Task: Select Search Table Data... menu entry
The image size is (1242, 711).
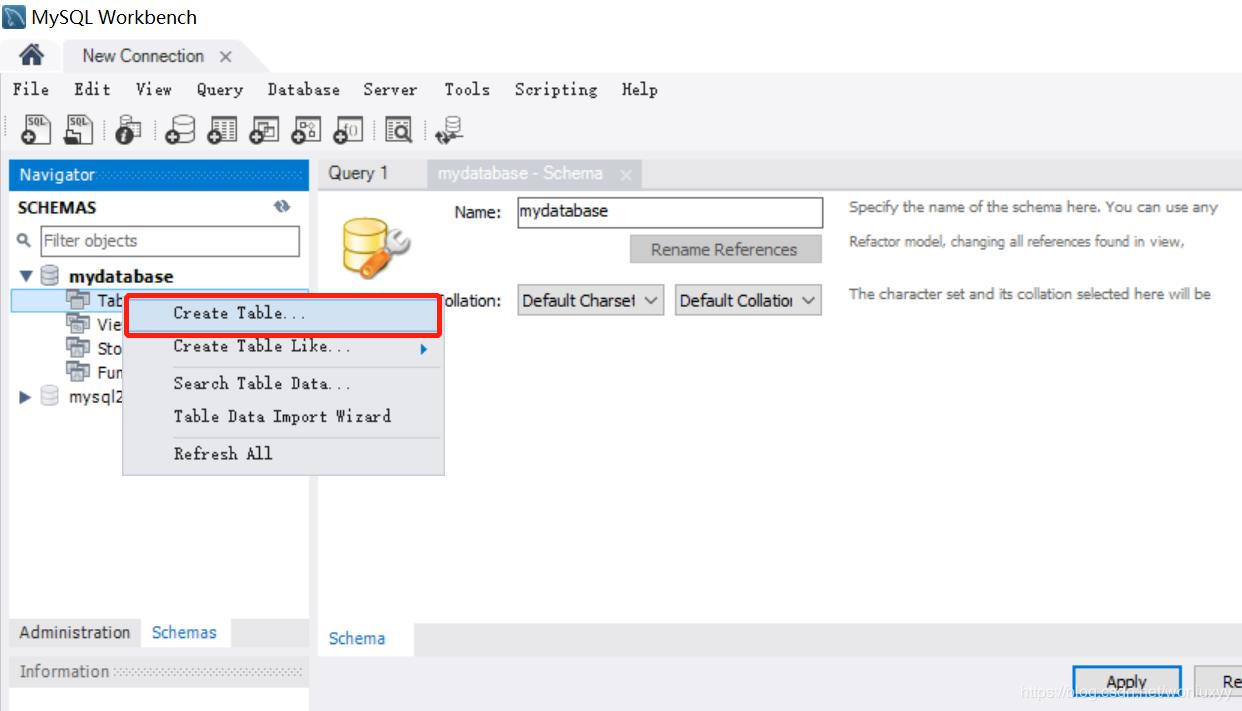Action: (282, 384)
